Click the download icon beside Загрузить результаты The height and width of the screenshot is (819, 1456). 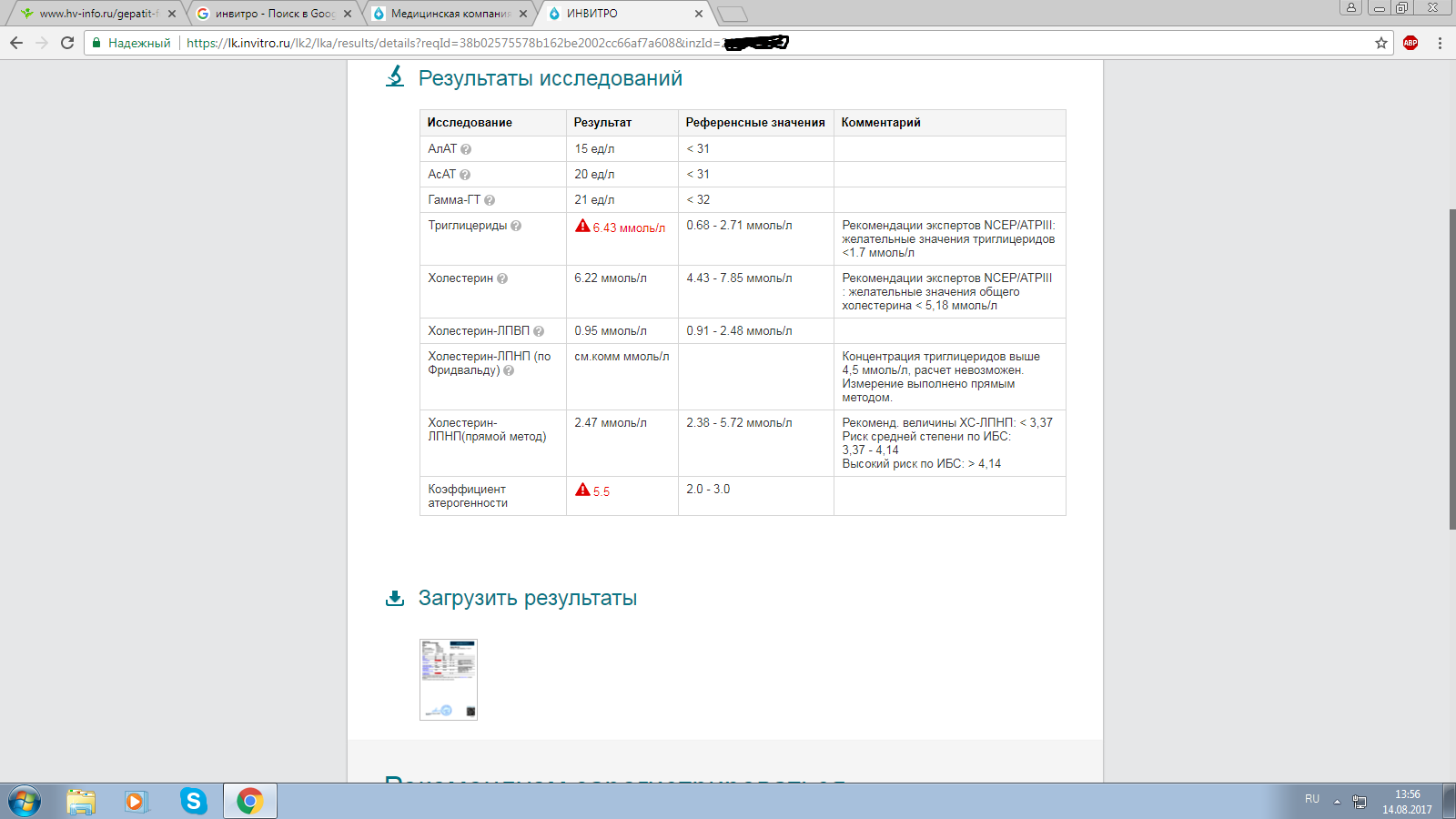click(395, 598)
